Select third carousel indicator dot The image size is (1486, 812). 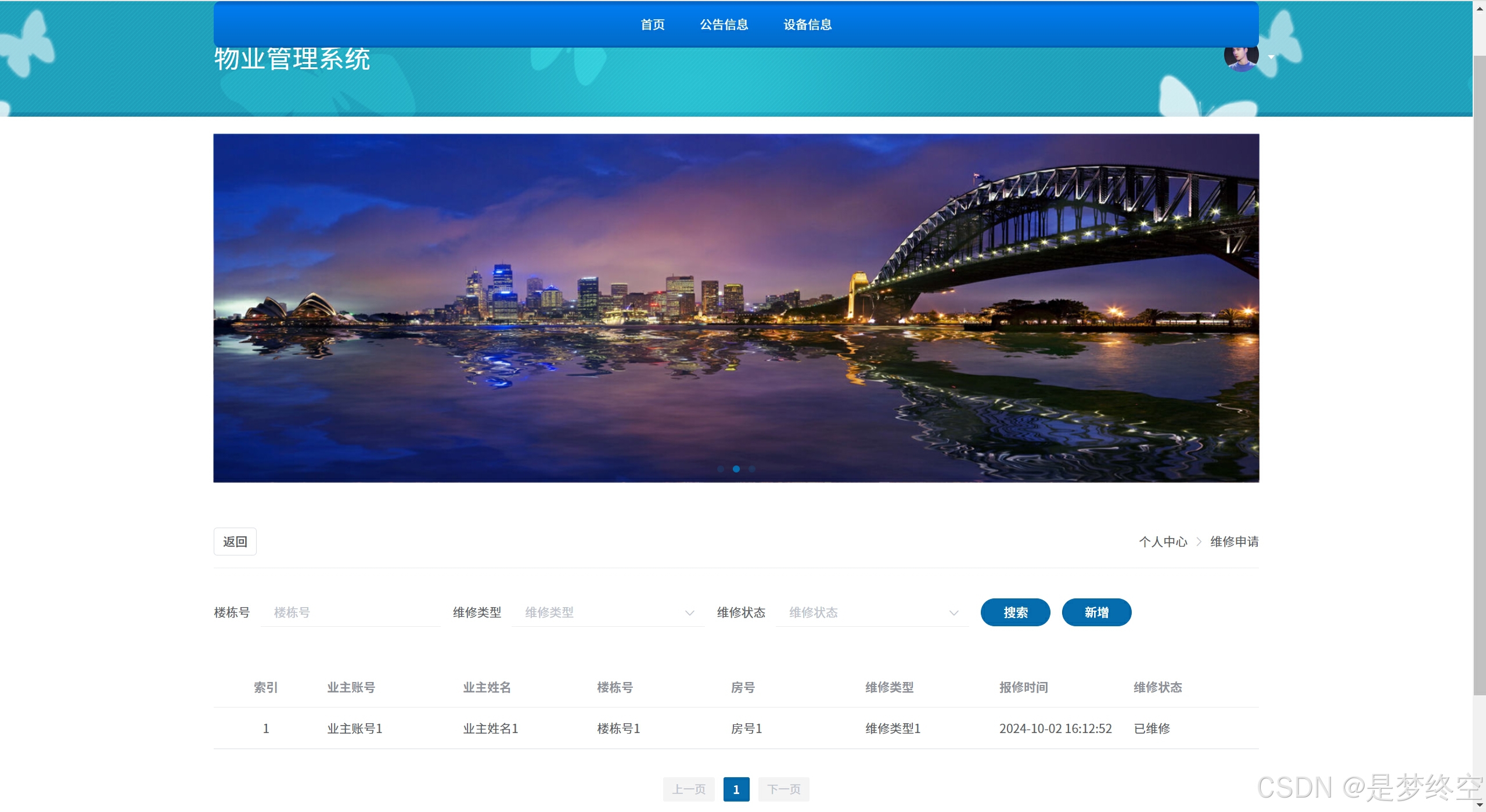752,469
